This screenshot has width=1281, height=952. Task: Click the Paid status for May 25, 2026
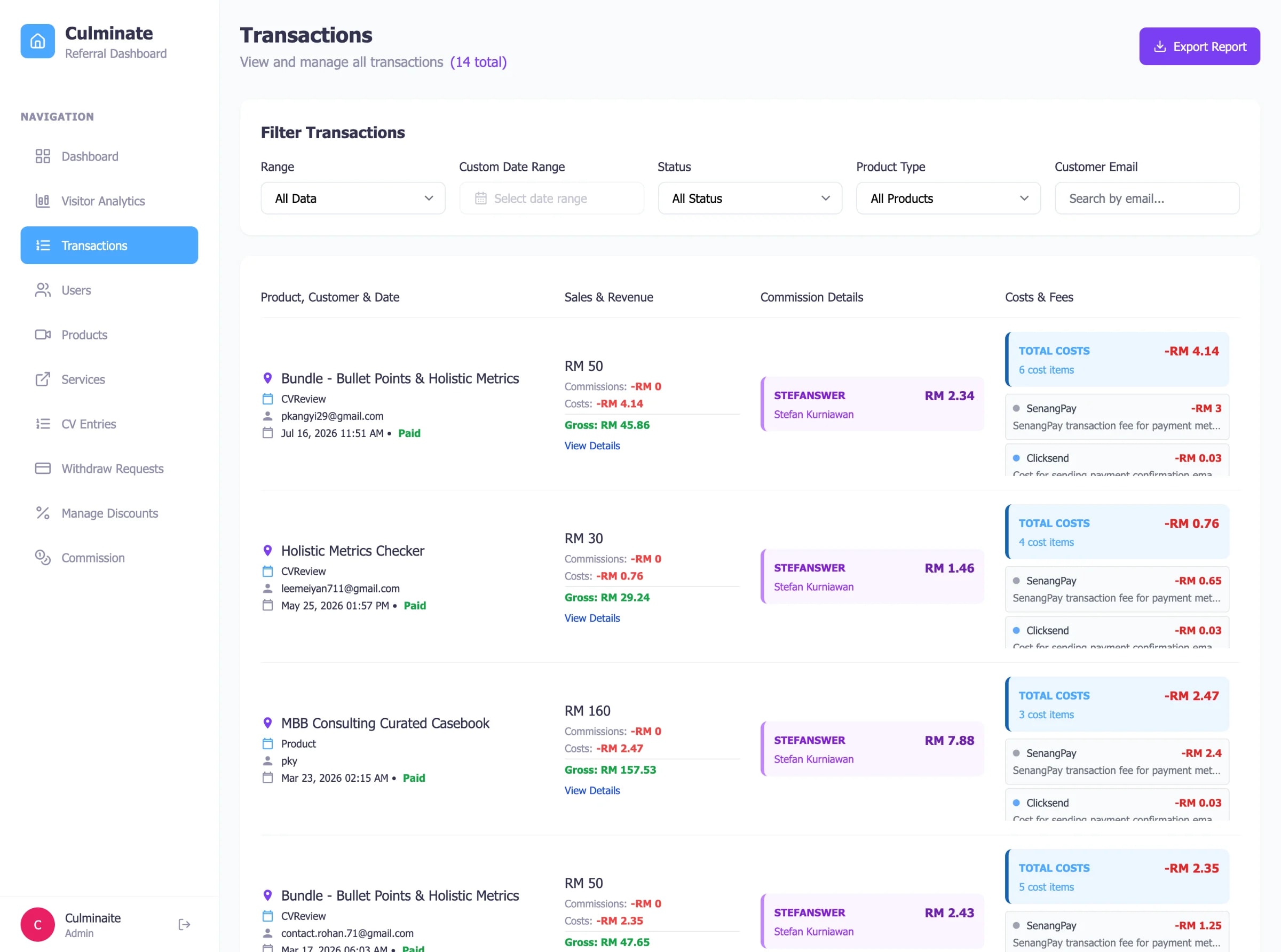click(415, 606)
